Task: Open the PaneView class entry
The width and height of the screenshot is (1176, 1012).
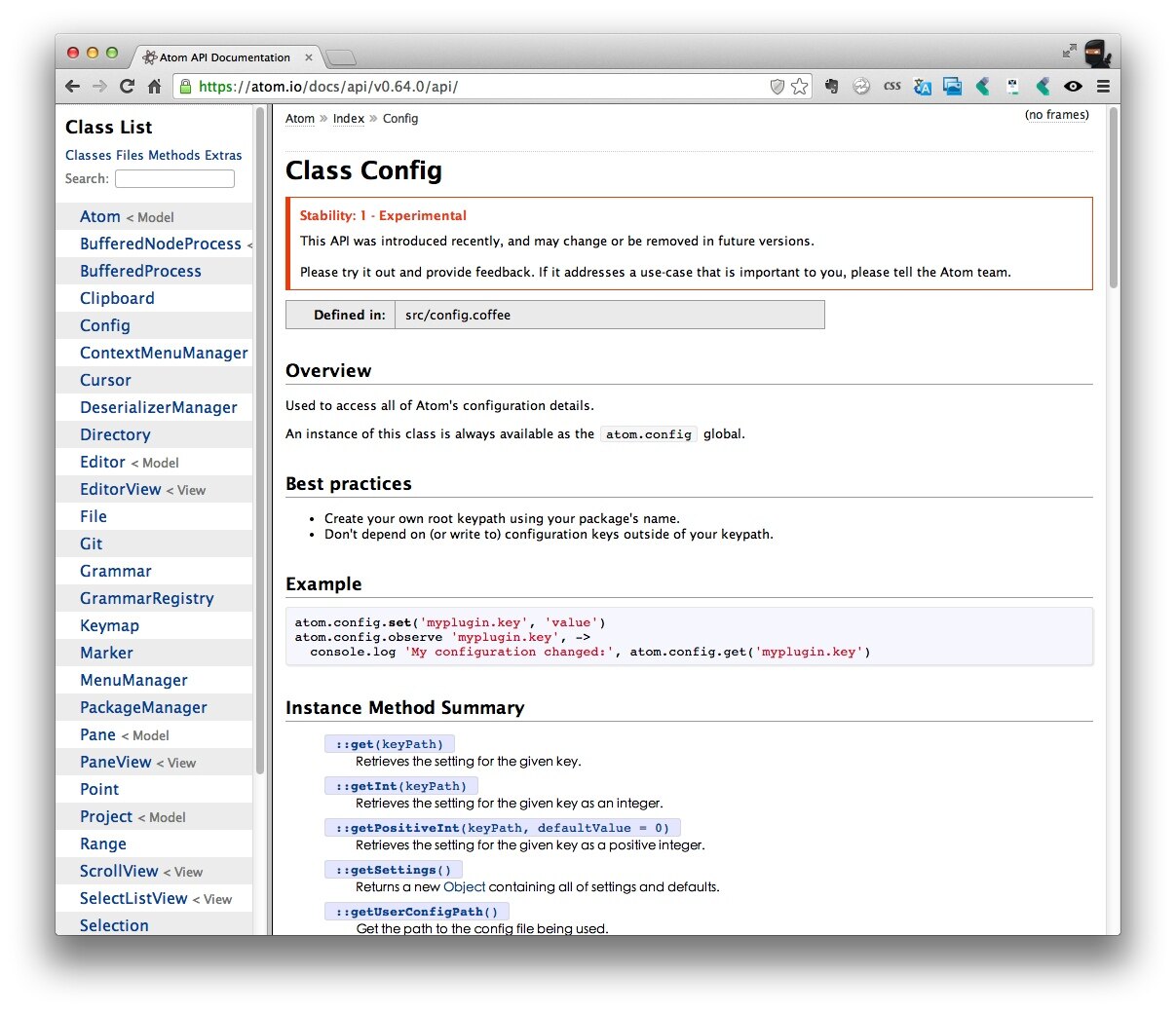Action: coord(116,762)
